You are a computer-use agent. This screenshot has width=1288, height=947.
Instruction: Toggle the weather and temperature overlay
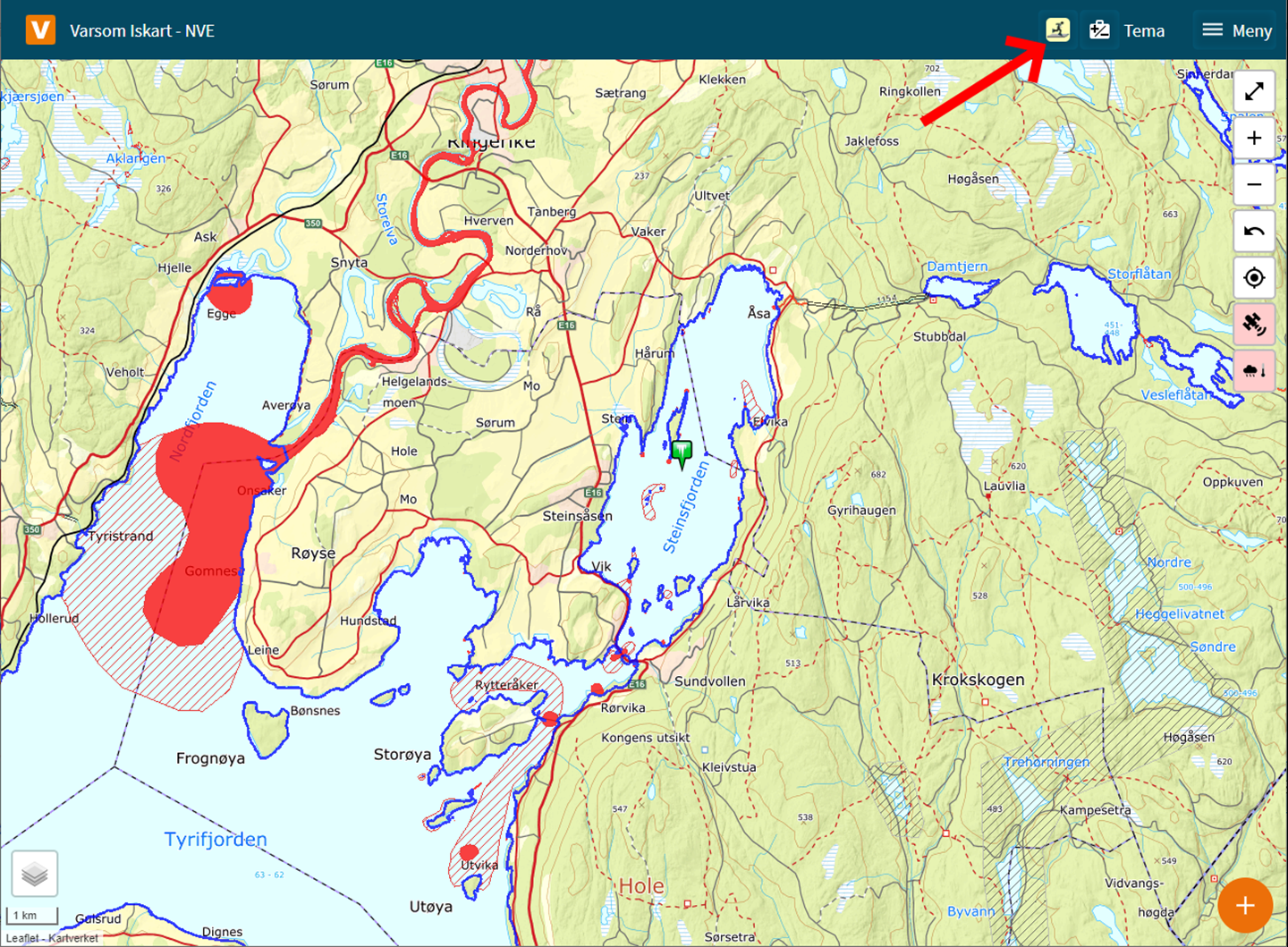pyautogui.click(x=1254, y=371)
